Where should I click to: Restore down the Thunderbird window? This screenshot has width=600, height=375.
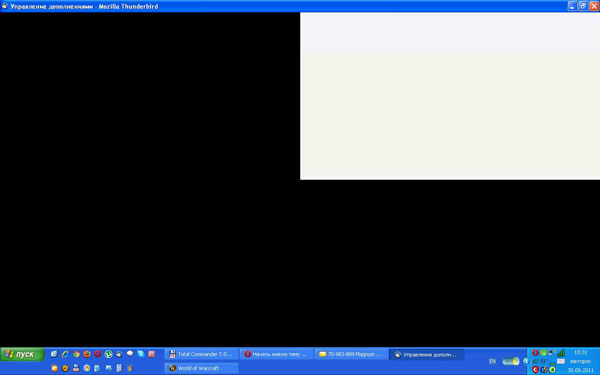click(583, 6)
